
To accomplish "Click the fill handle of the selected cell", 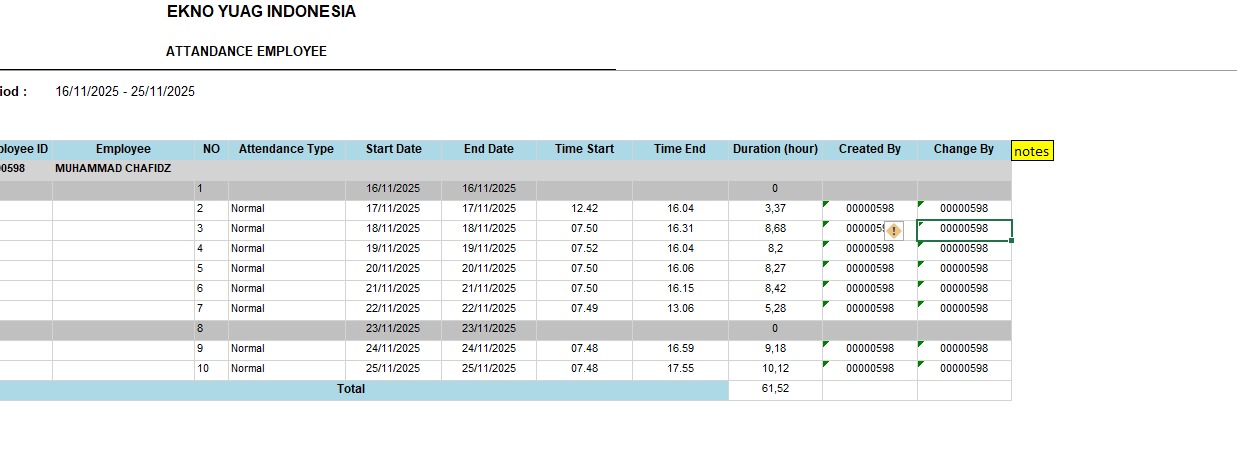I will tap(1011, 240).
